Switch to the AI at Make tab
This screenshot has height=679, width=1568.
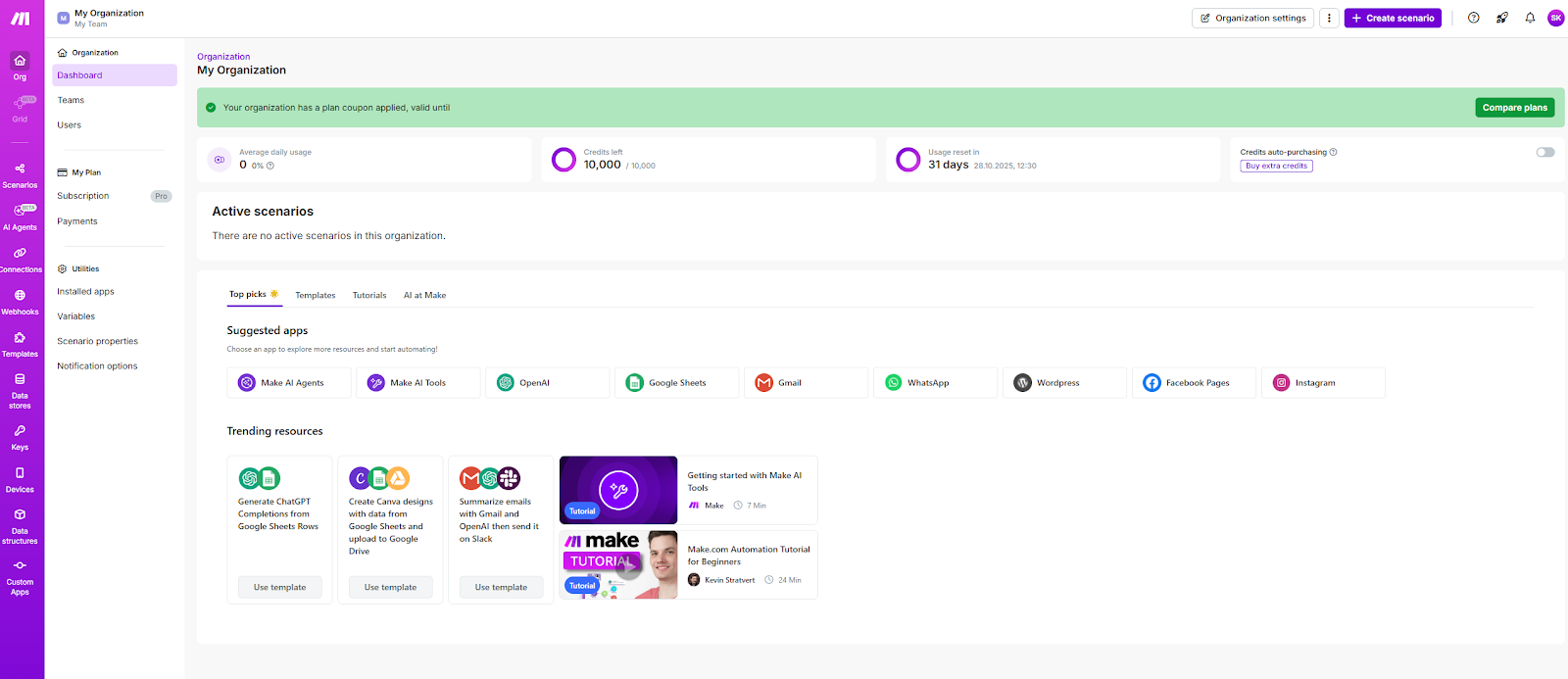pos(424,295)
